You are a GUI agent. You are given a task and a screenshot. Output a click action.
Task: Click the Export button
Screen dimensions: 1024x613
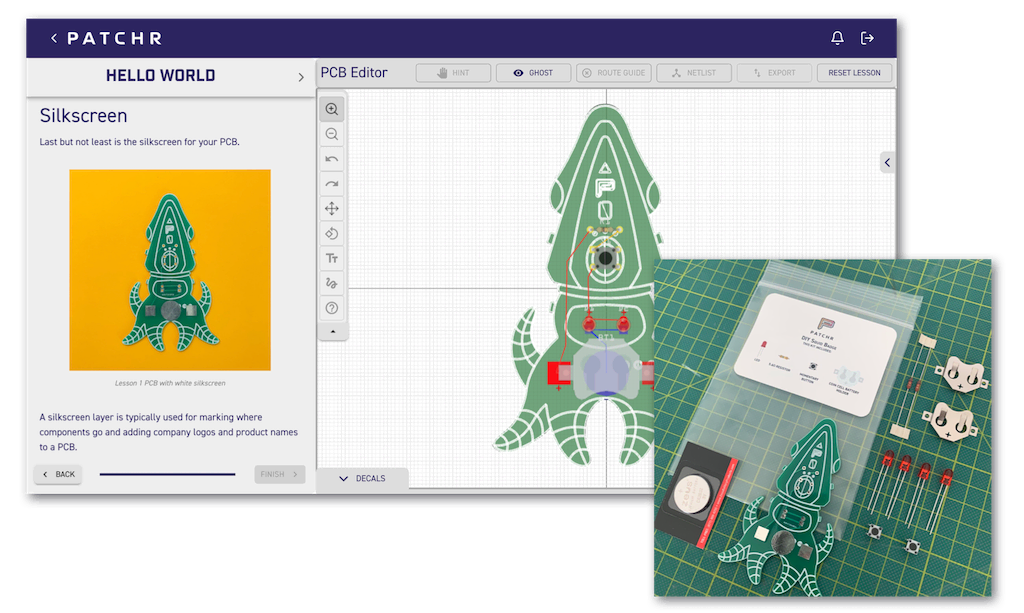click(774, 73)
